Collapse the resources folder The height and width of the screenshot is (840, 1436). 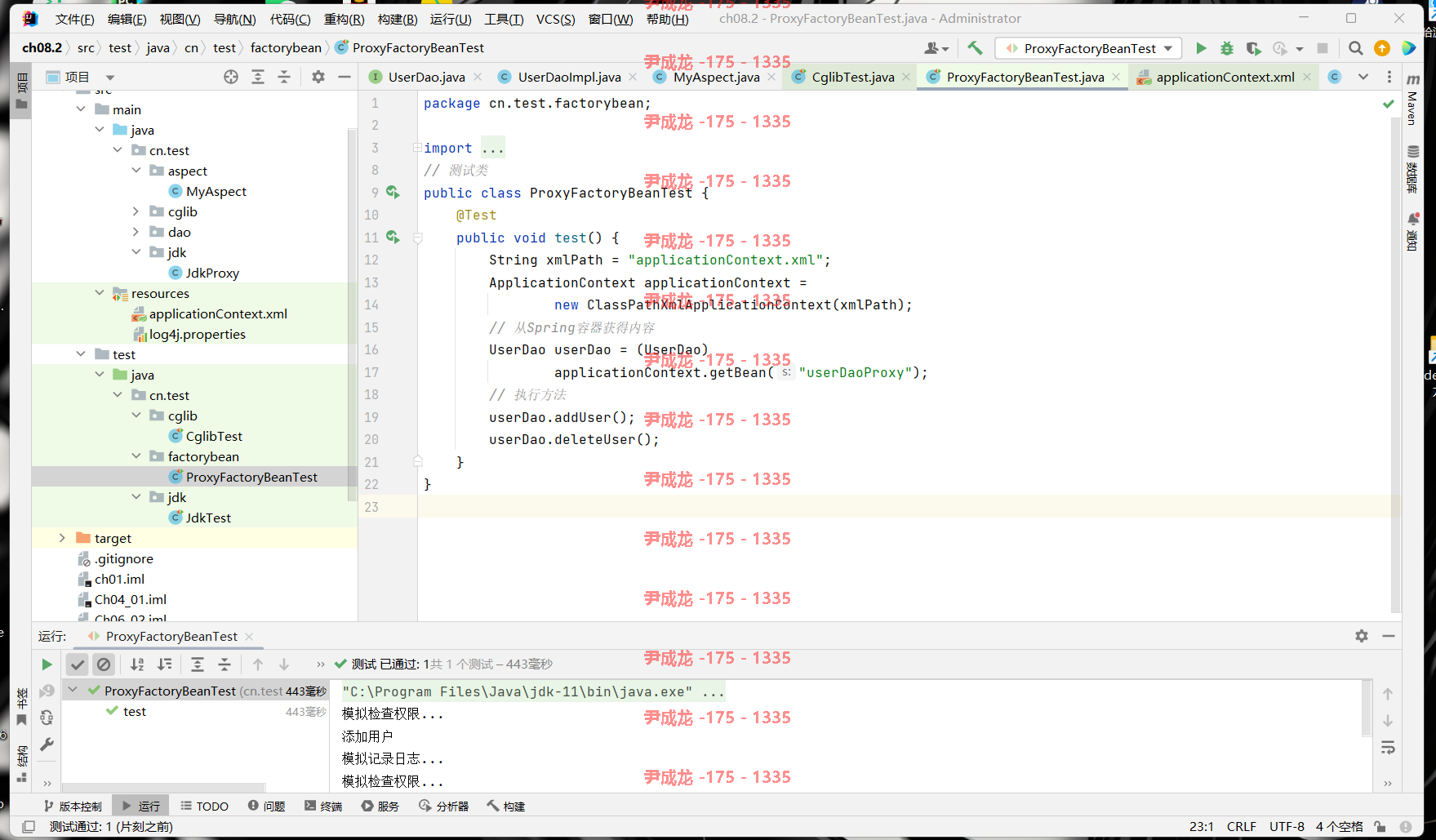(x=100, y=293)
